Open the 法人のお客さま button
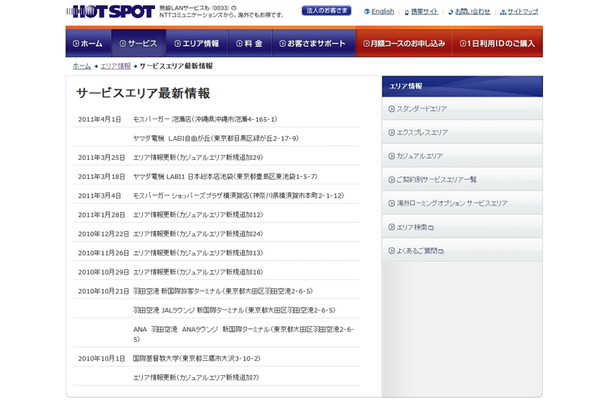 pos(326,11)
